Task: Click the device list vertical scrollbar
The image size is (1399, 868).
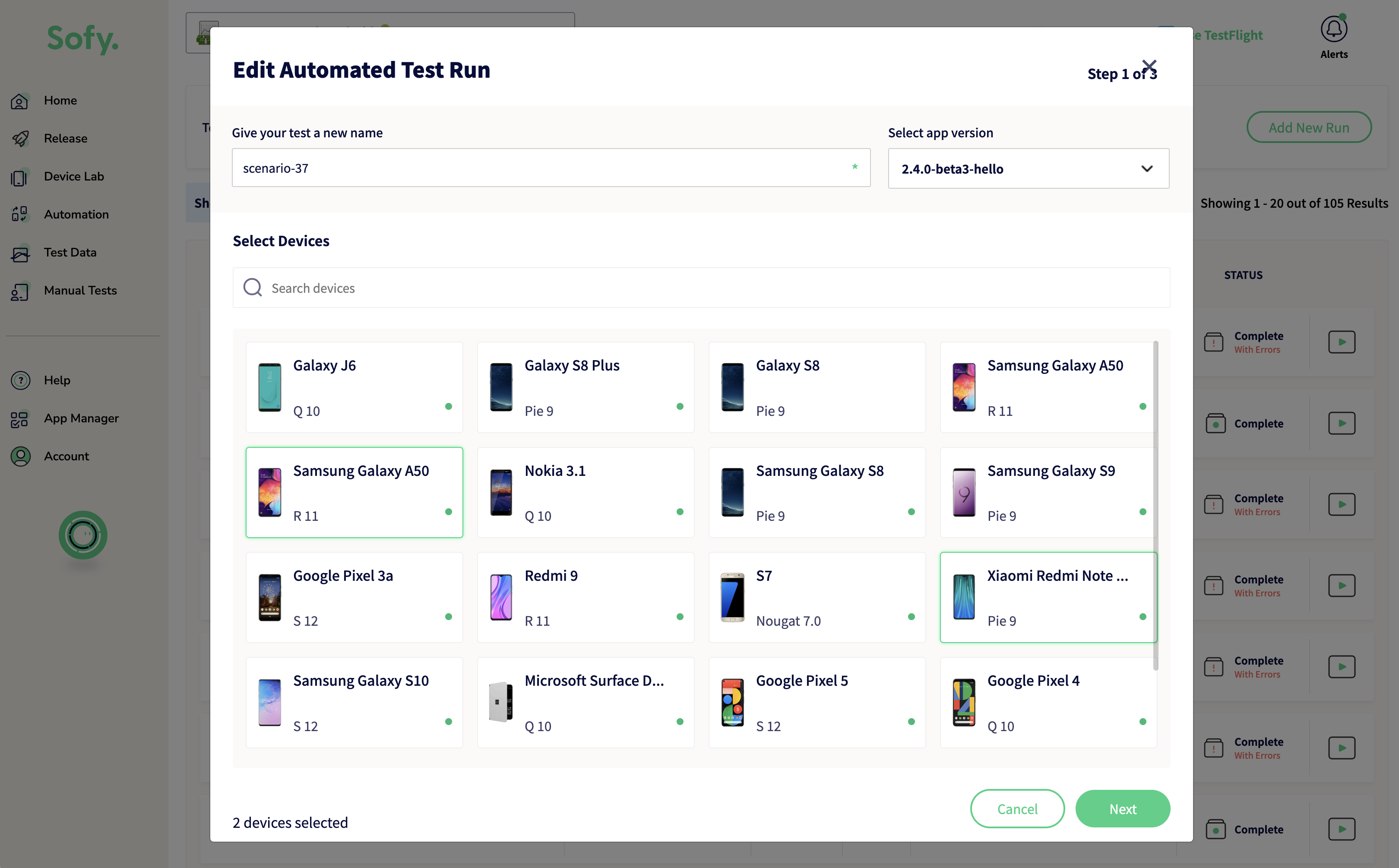Action: [1156, 505]
